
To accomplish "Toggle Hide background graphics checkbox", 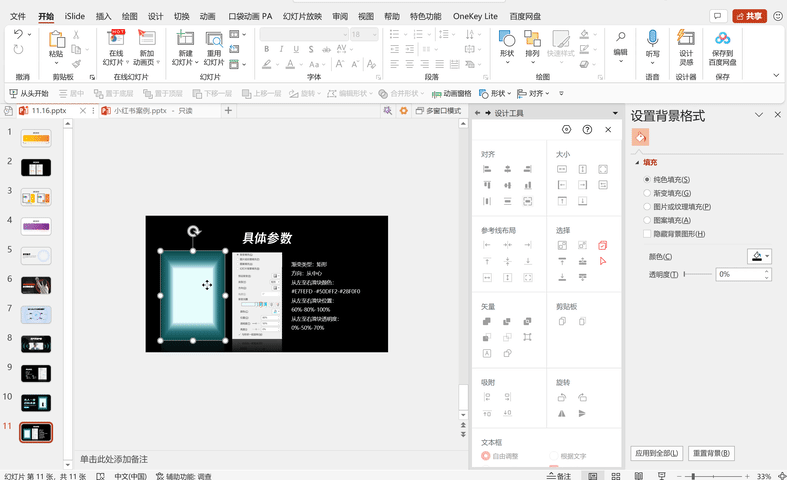I will click(647, 233).
